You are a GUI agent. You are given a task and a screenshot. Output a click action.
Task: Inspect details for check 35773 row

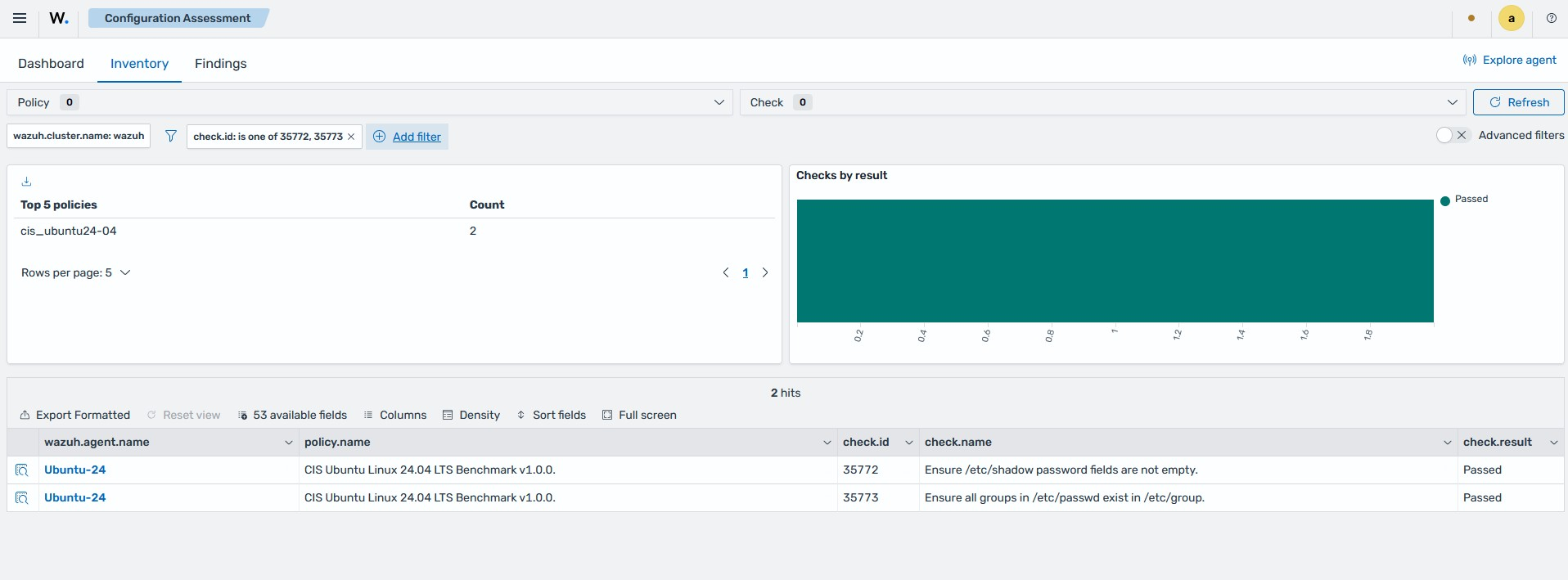coord(22,498)
